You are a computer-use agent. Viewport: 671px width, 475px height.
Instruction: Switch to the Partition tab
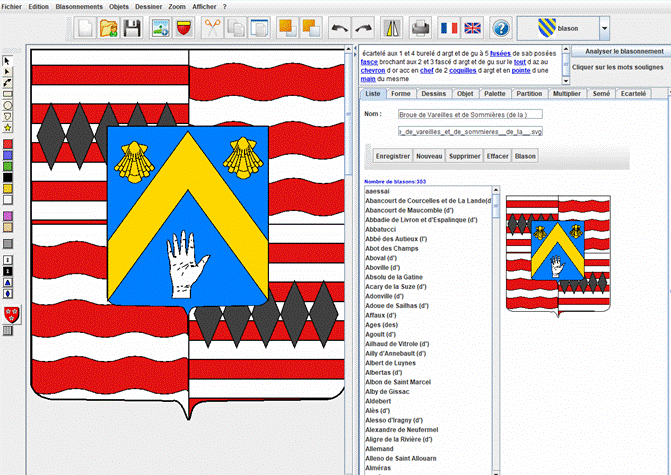click(529, 93)
